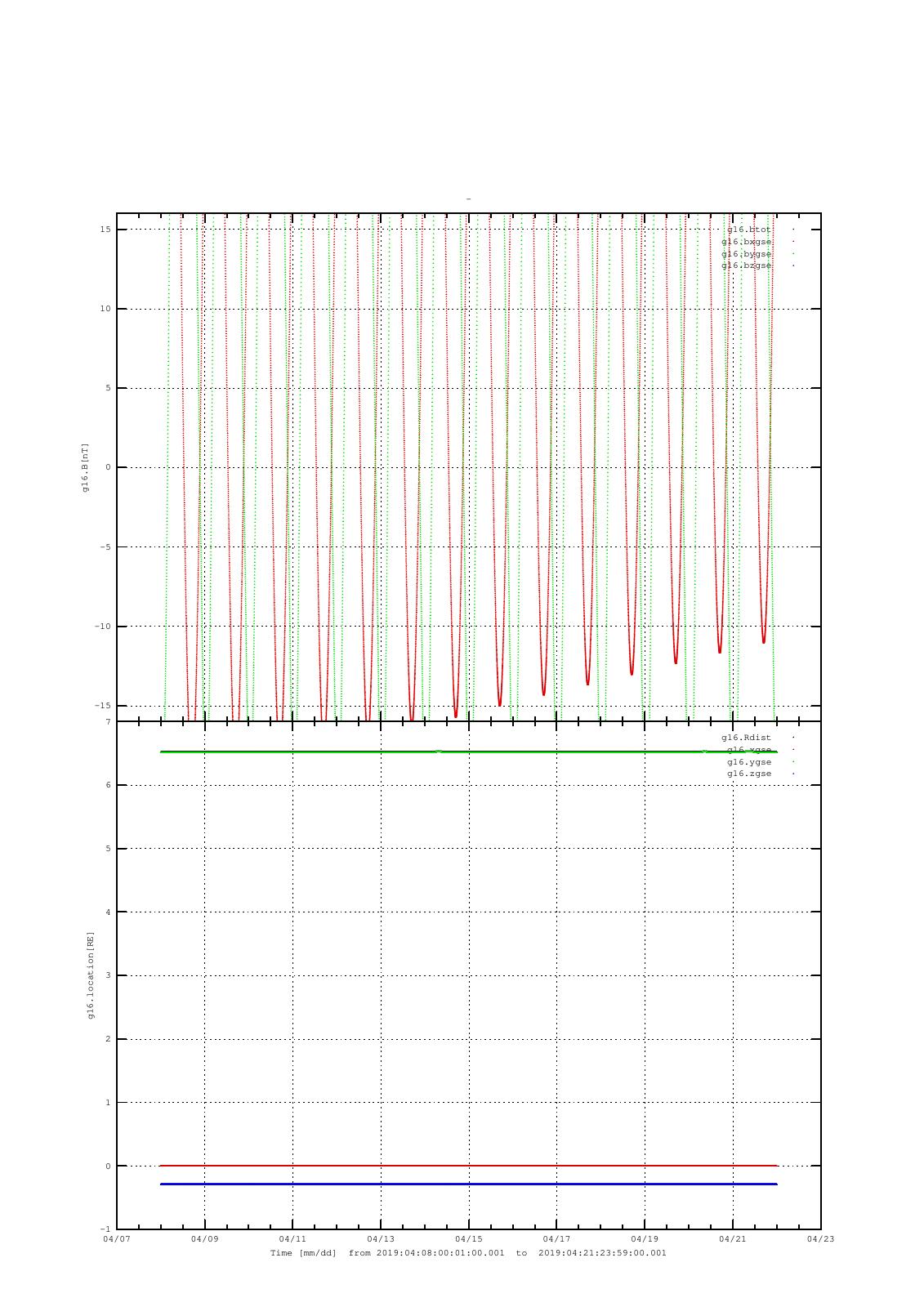Click the red xgse line at zero
Image resolution: width=924 pixels, height=1307 pixels.
469,1166
